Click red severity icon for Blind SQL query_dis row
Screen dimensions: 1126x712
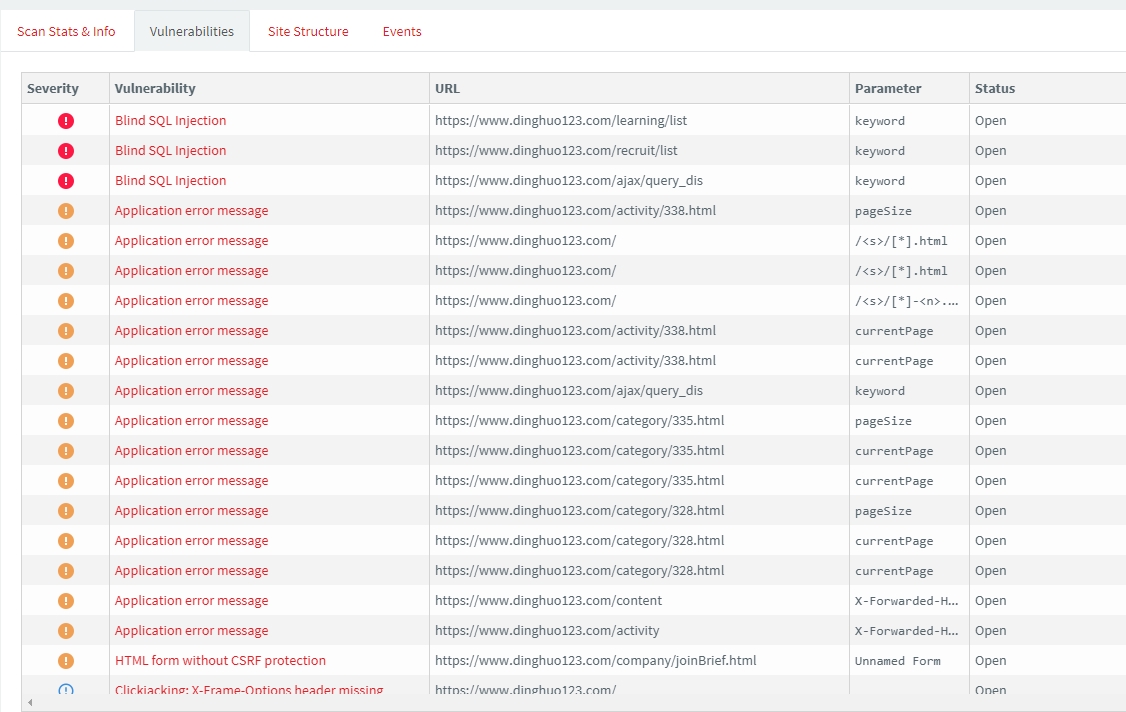[x=66, y=181]
